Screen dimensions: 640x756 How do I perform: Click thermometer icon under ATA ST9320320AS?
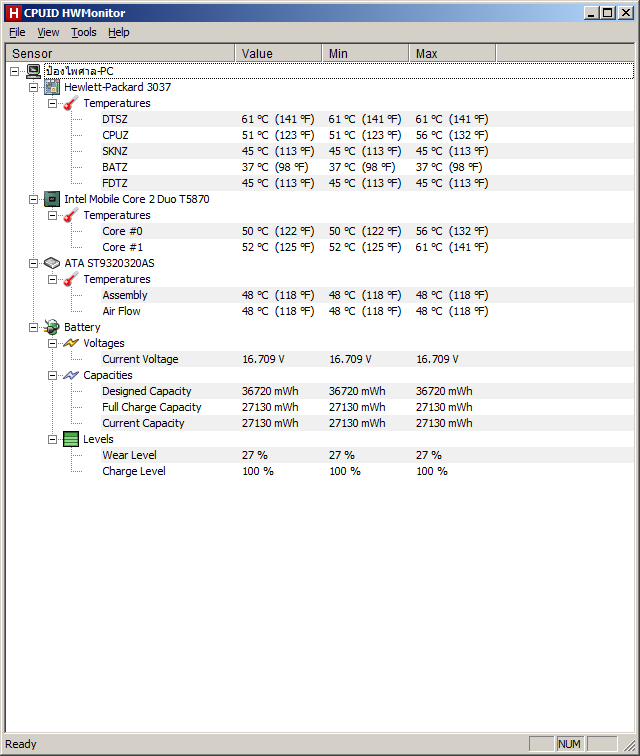point(71,279)
